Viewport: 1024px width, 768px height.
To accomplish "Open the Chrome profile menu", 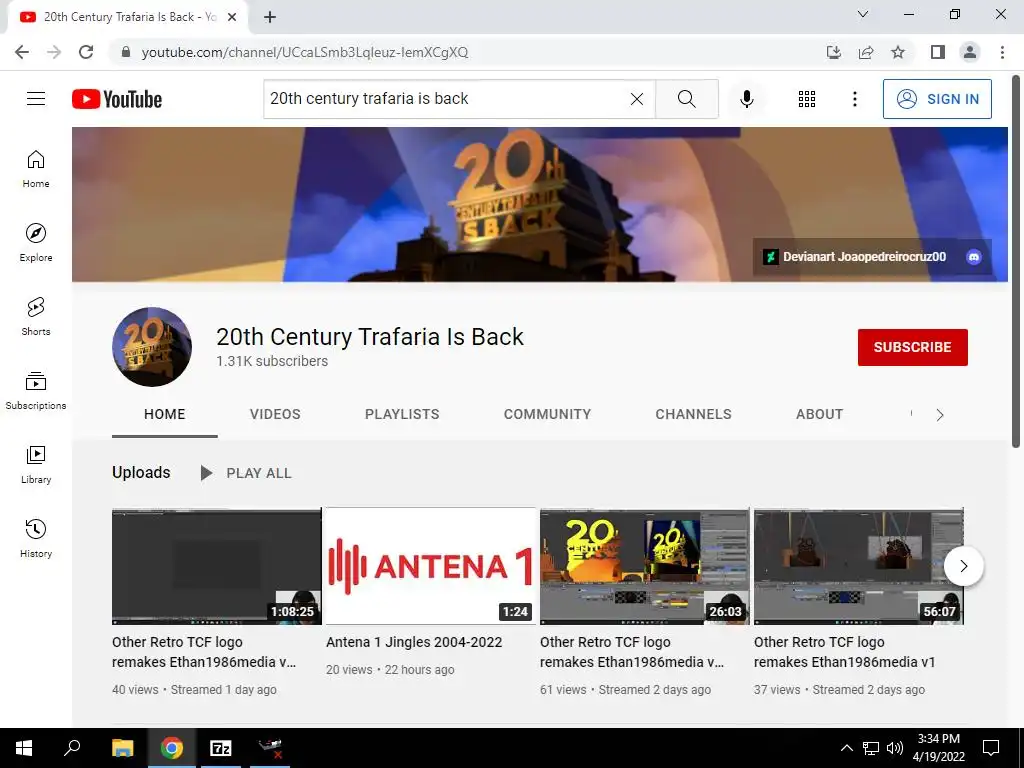I will click(x=970, y=52).
